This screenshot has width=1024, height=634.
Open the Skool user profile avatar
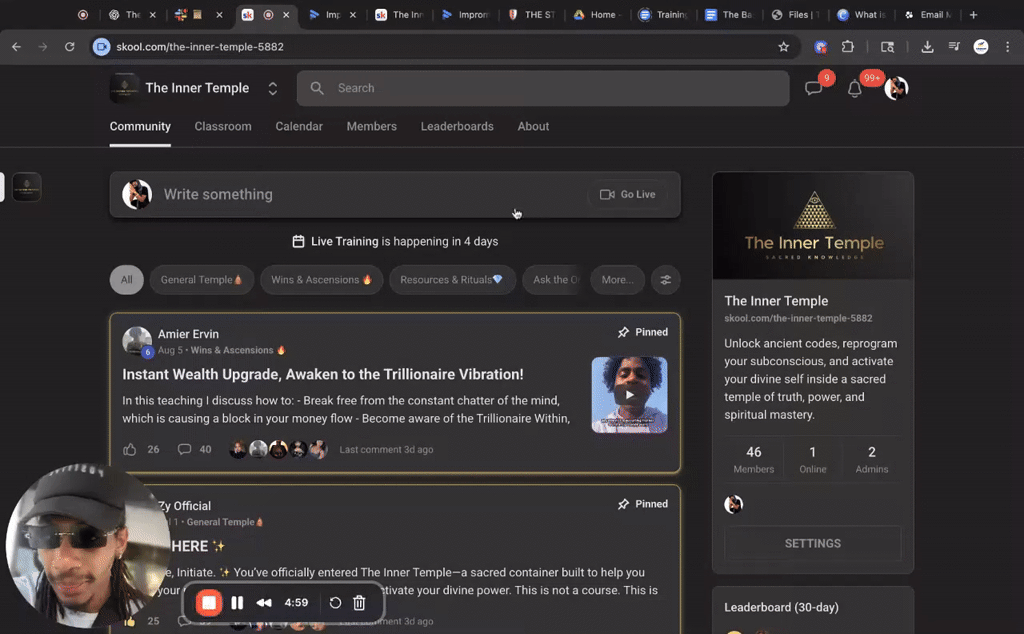[x=896, y=88]
